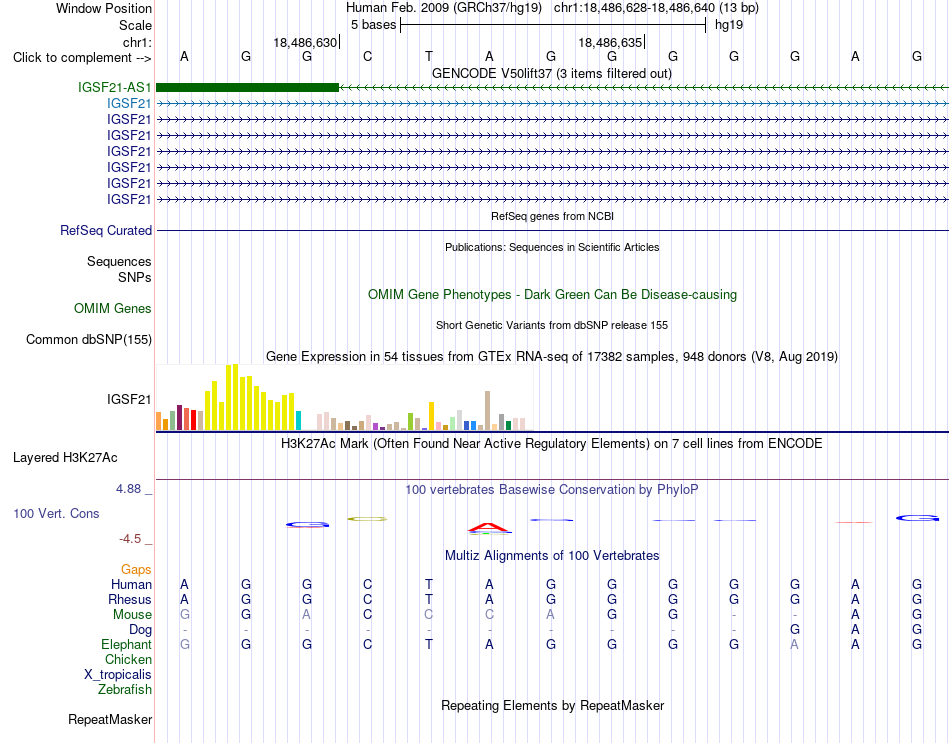The height and width of the screenshot is (743, 950).
Task: Click the genome position text chr1:18,486,628-18,486,640
Action: point(634,8)
